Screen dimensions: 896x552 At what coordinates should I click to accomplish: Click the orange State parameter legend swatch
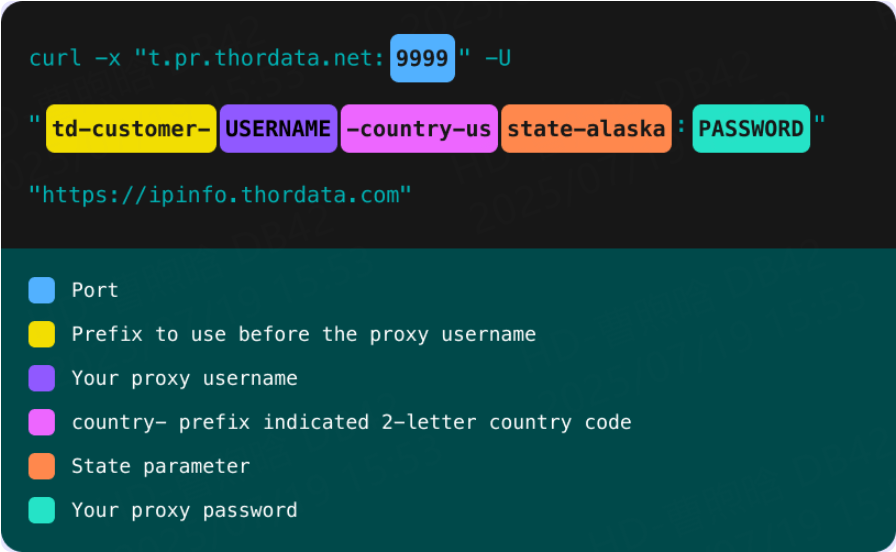[x=42, y=466]
